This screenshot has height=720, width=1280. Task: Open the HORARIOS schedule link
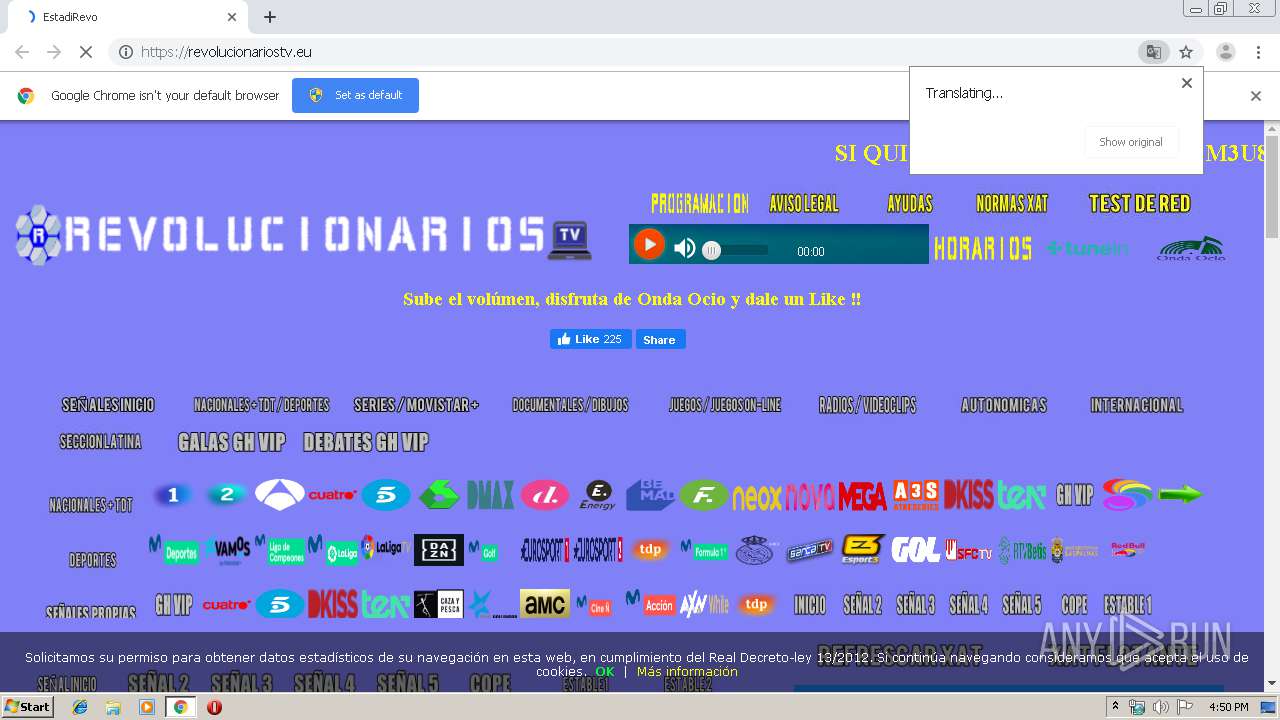[983, 248]
